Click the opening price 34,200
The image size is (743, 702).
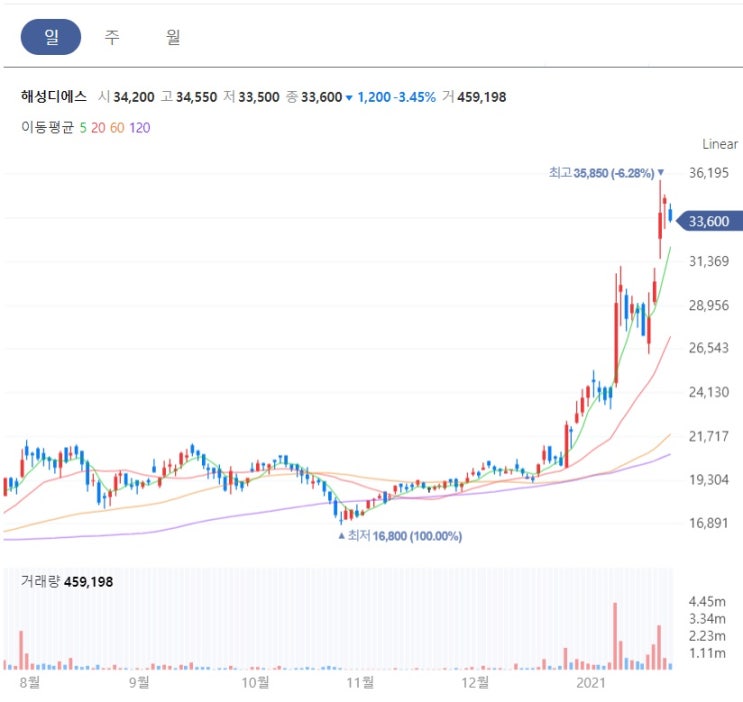(x=134, y=97)
